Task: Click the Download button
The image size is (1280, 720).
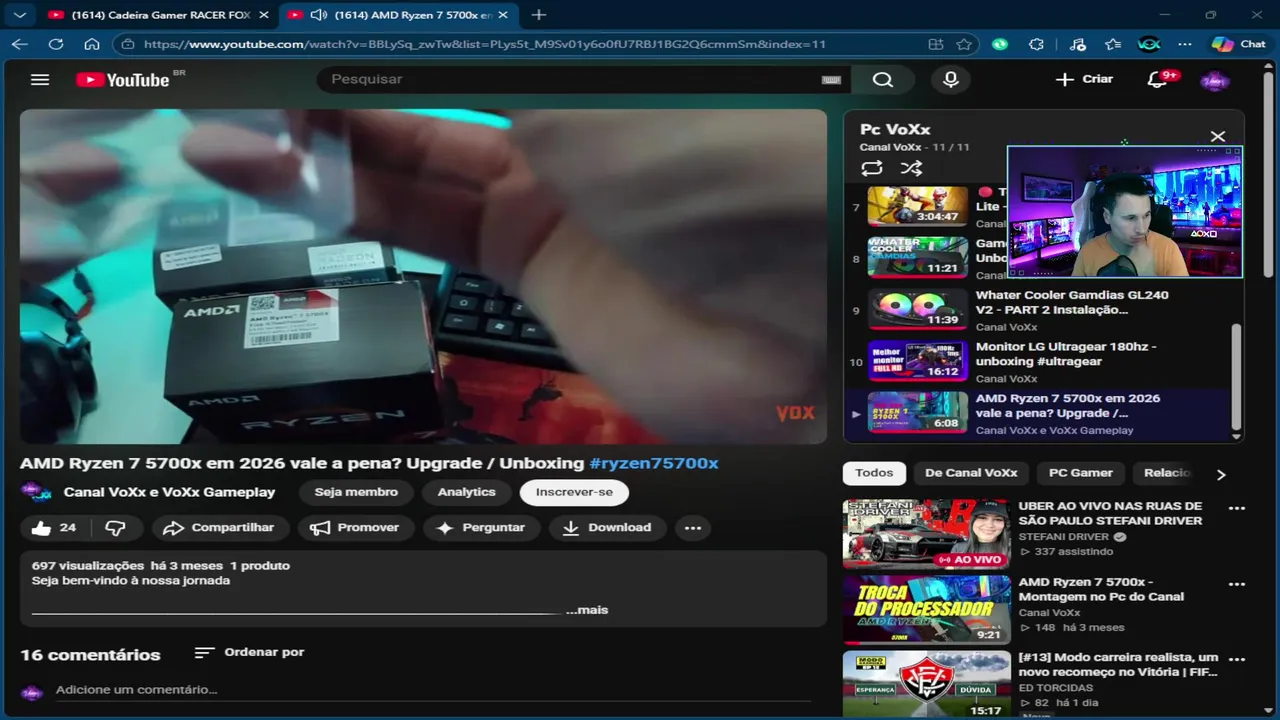Action: tap(607, 528)
